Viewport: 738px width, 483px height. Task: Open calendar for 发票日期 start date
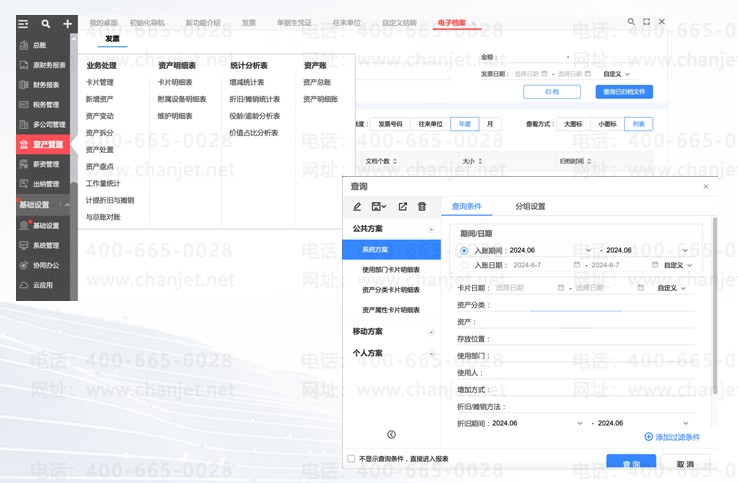click(545, 74)
